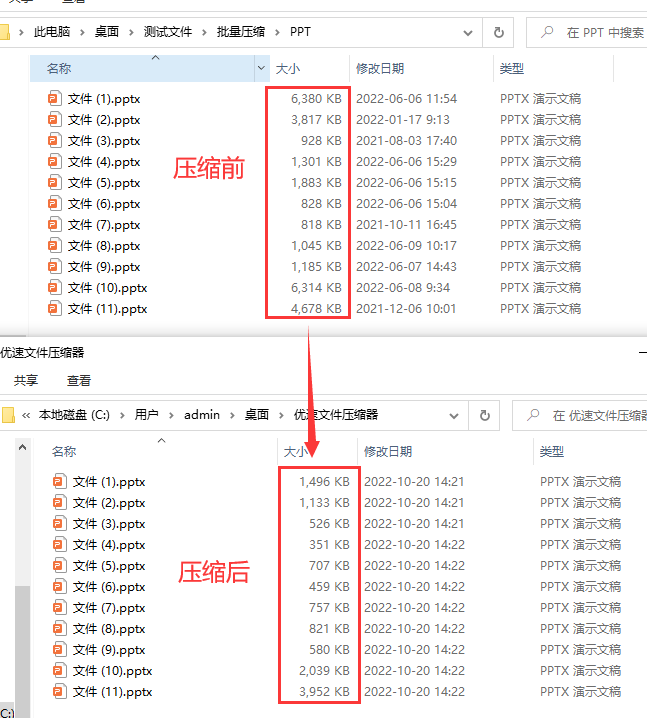Show hidden path levels via double chevron
647x718 pixels.
point(26,415)
